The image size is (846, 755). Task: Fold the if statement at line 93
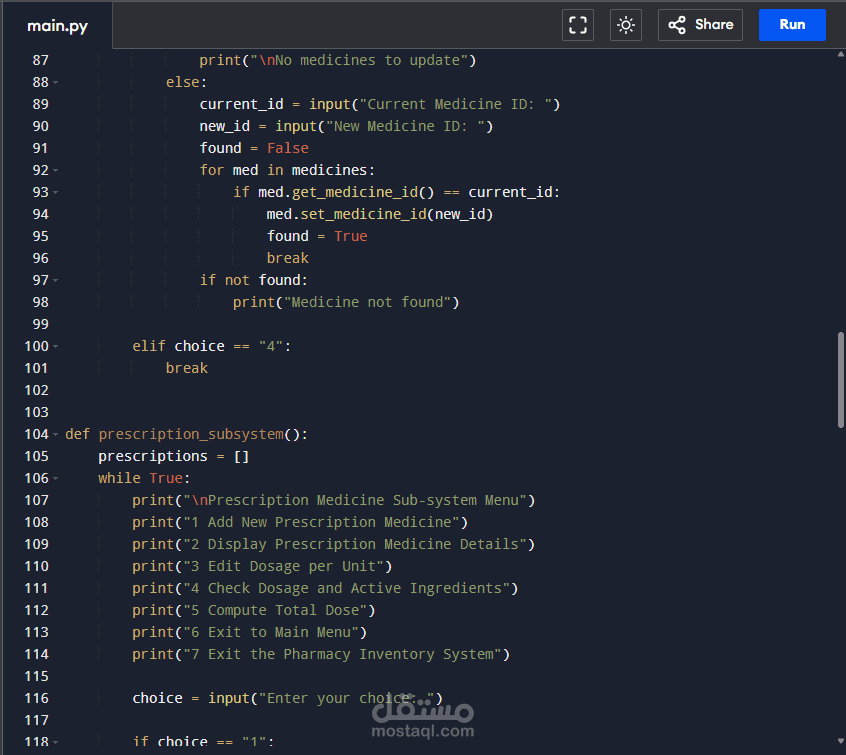point(56,193)
